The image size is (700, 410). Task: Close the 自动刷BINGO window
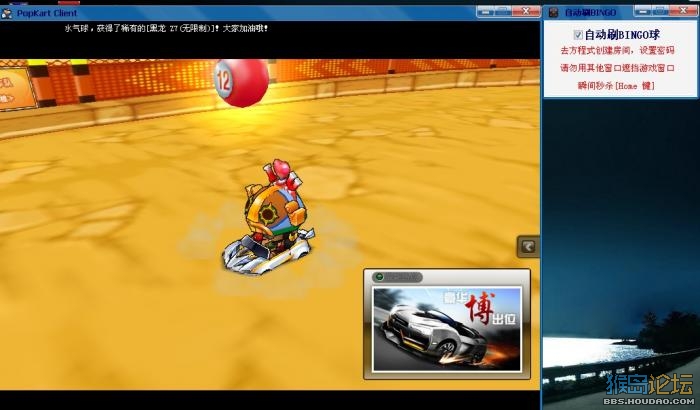[682, 11]
